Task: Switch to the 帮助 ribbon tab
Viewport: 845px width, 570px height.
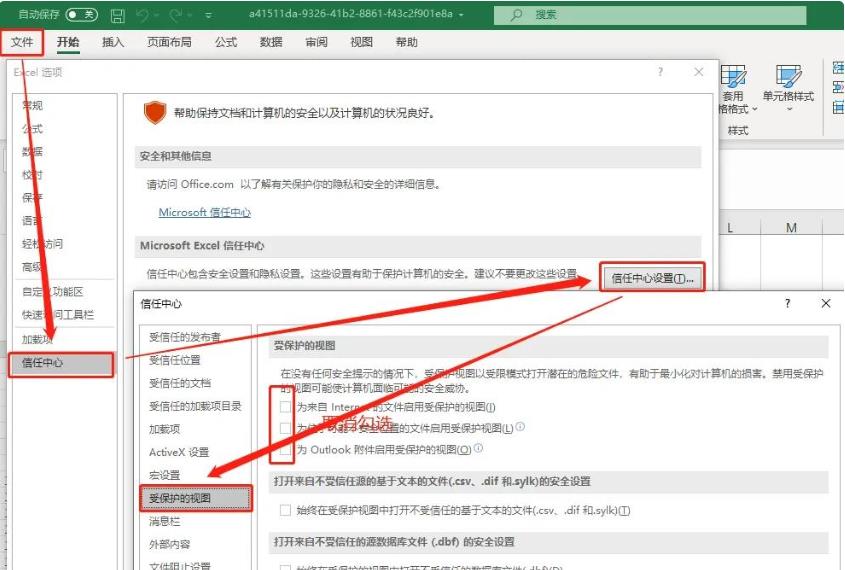Action: tap(406, 42)
